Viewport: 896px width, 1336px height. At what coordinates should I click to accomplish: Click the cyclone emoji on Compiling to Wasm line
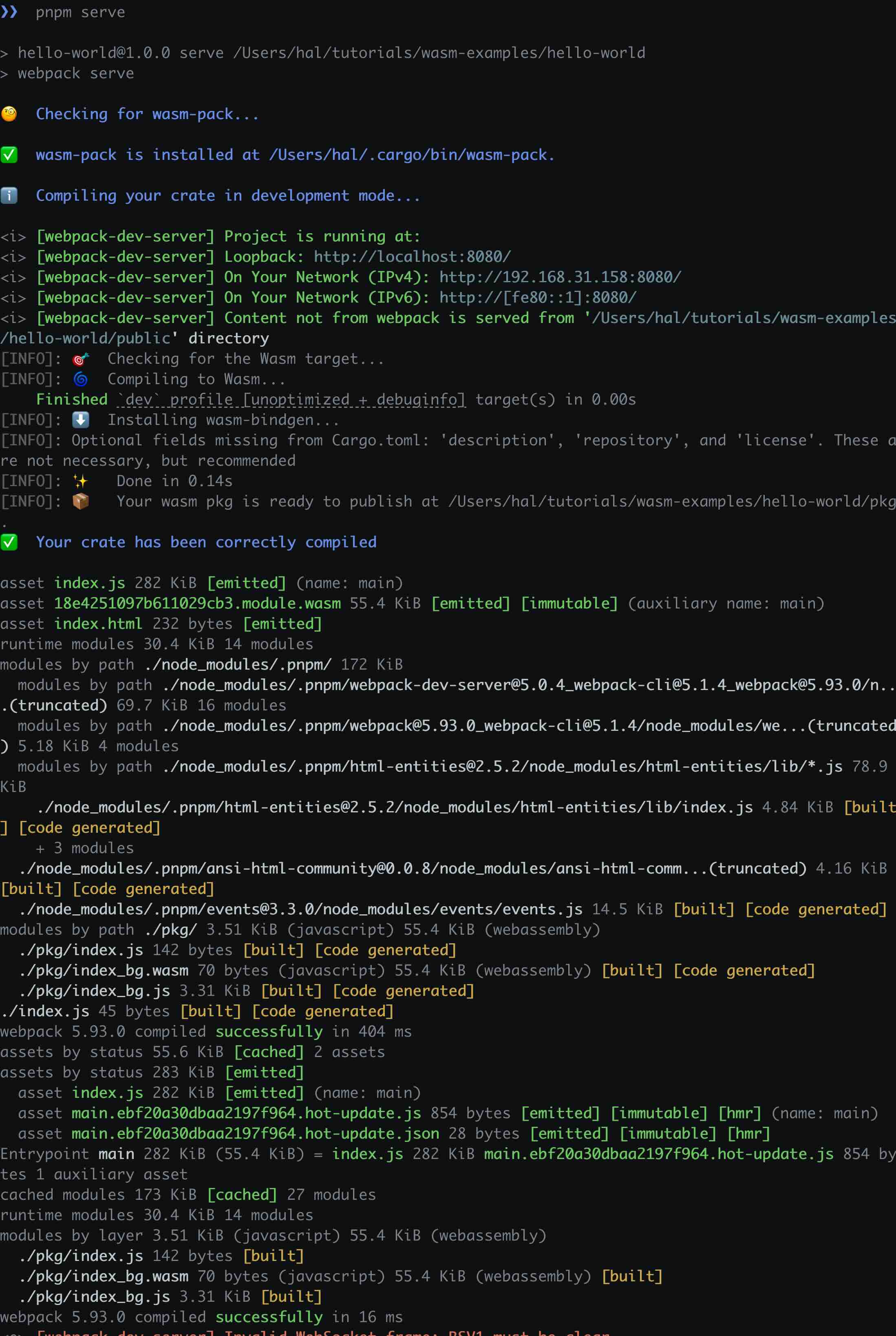click(81, 379)
